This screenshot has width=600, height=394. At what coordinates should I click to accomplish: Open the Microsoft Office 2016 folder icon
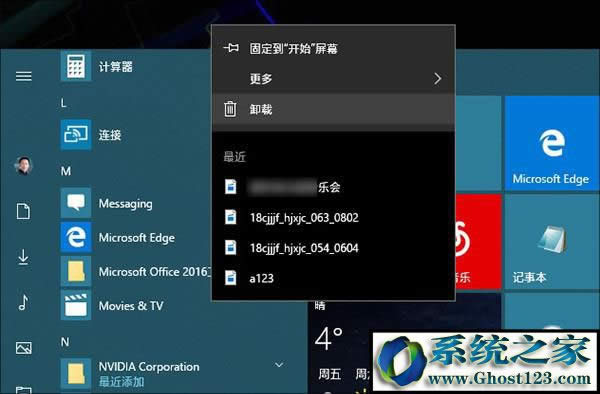tap(76, 271)
